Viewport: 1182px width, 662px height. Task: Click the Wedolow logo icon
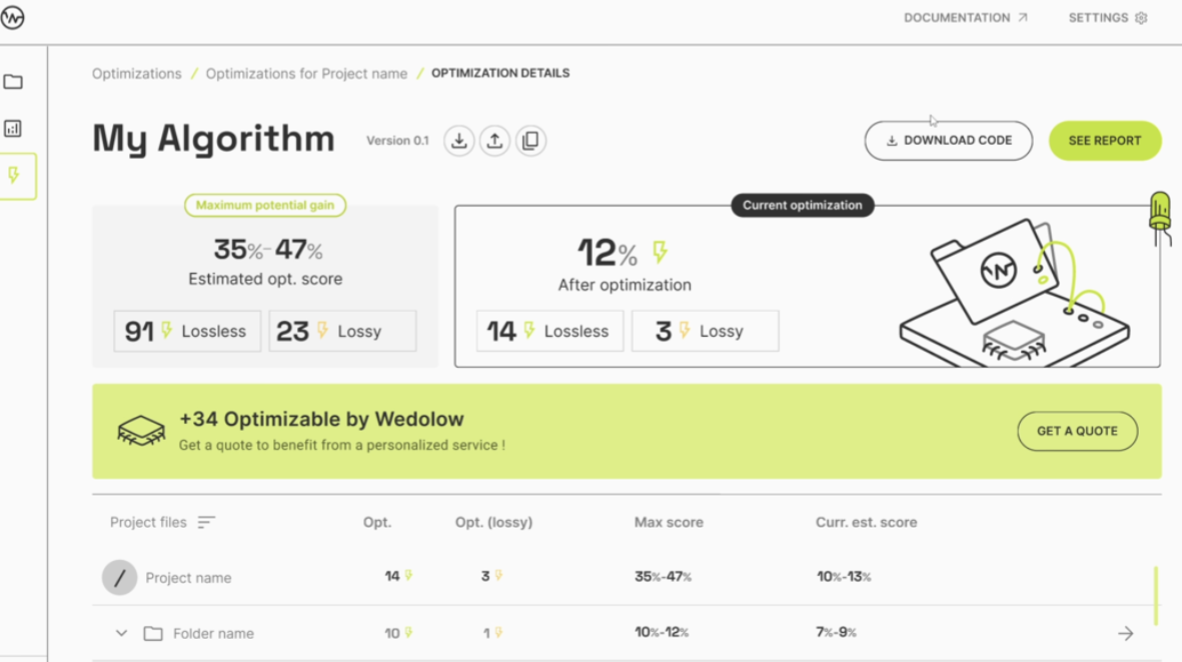tap(13, 18)
